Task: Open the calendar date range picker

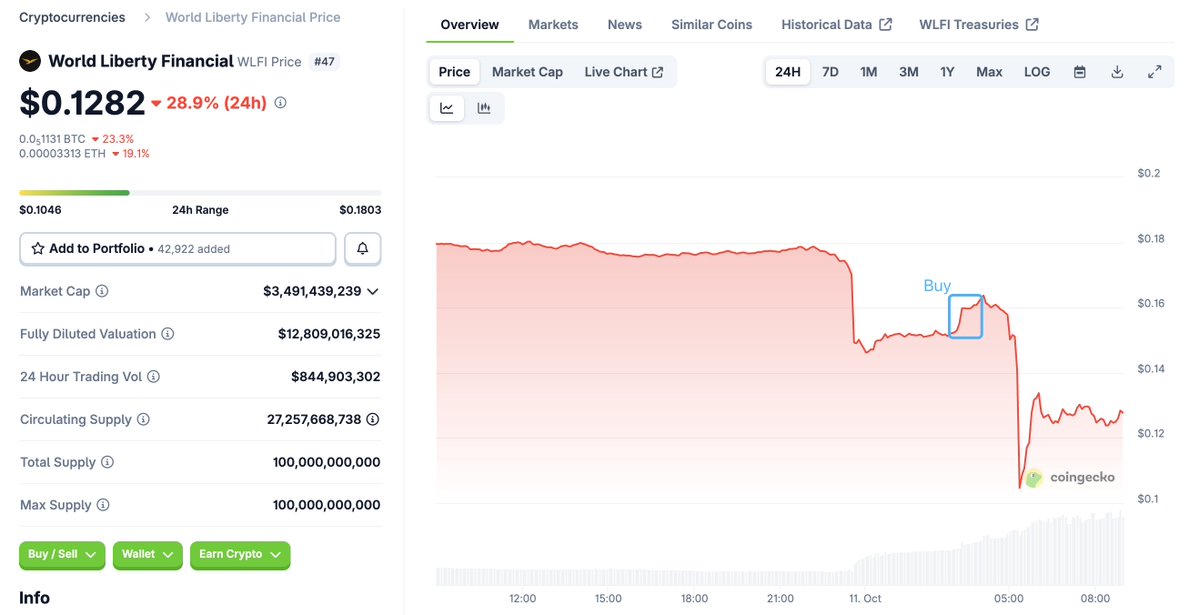Action: click(1080, 72)
